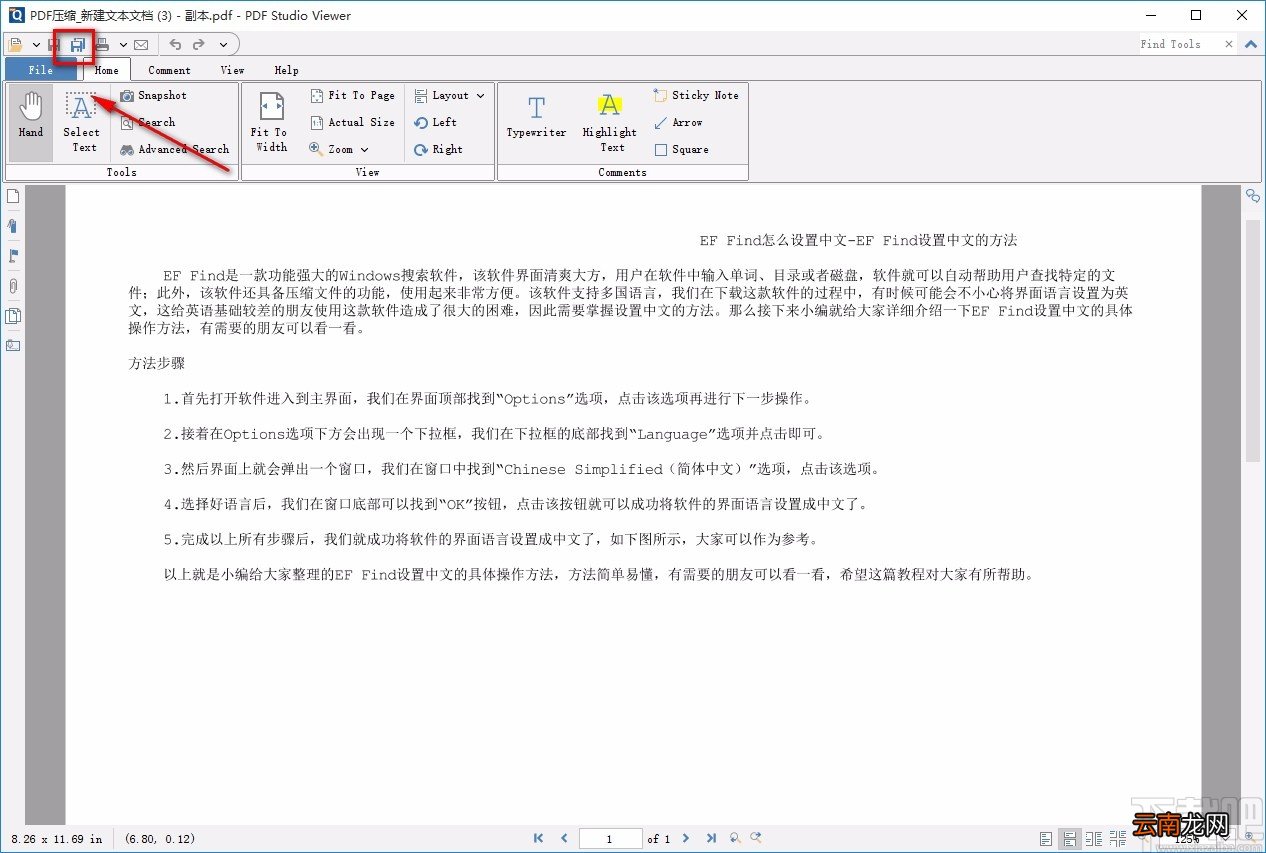
Task: Click the Email envelope icon
Action: point(141,44)
